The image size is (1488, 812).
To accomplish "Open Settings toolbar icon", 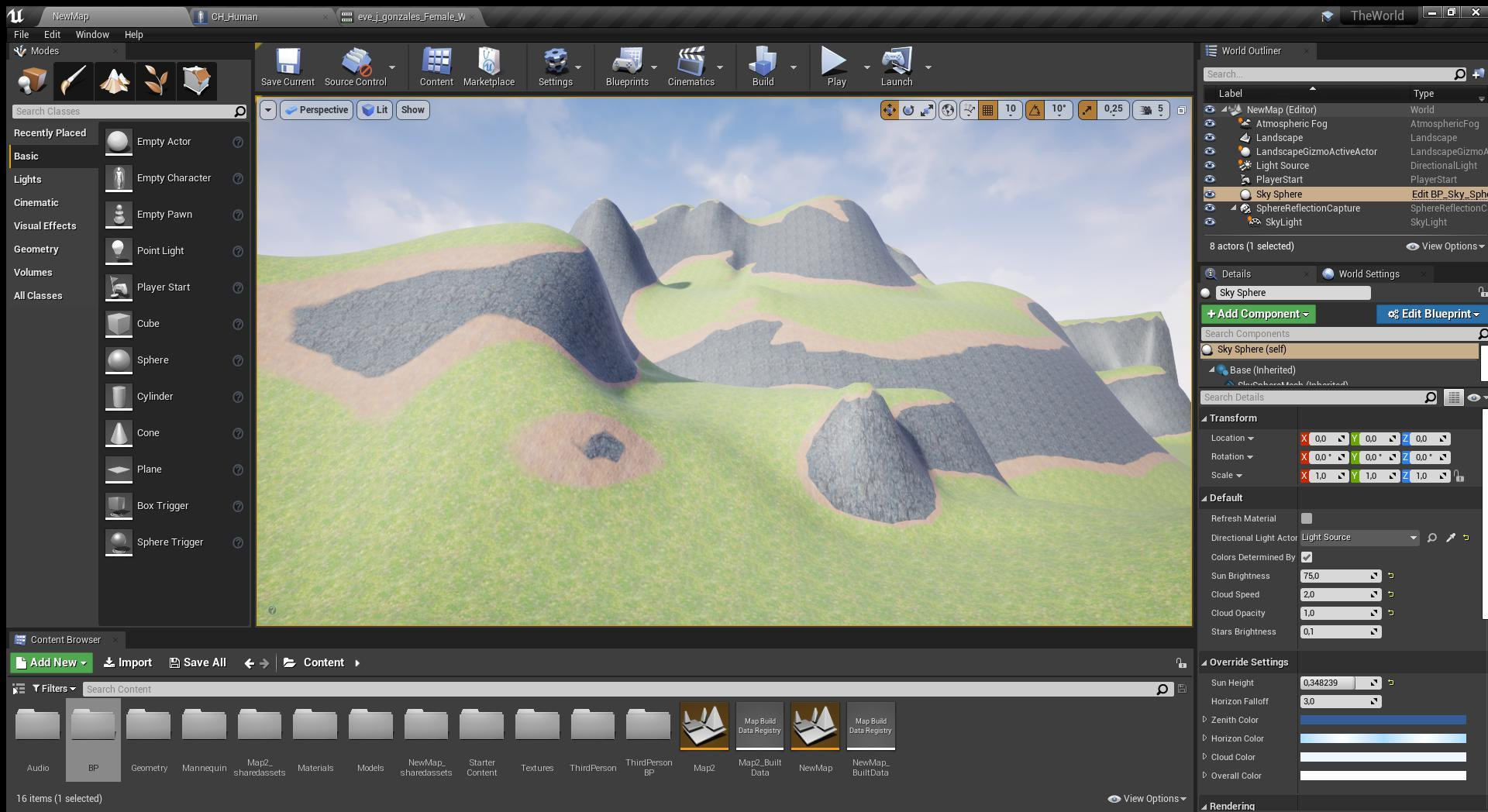I will click(x=556, y=67).
